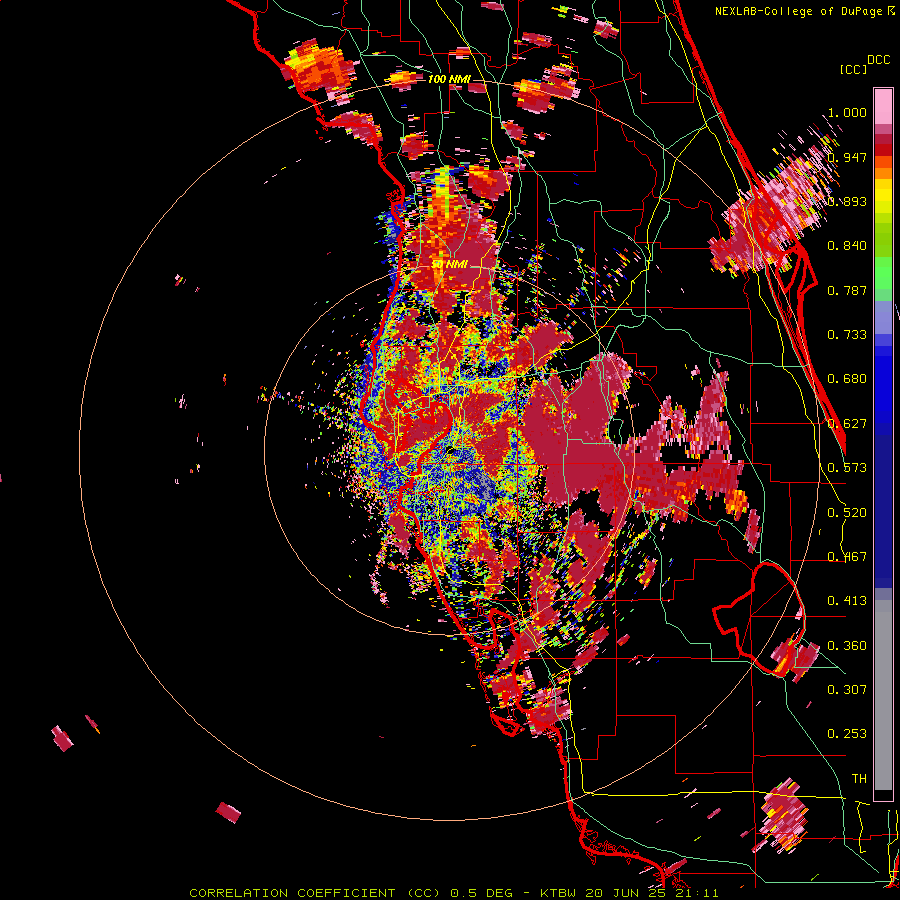Click the 0.787 color scale value
Screen dimensions: 900x900
[847, 290]
